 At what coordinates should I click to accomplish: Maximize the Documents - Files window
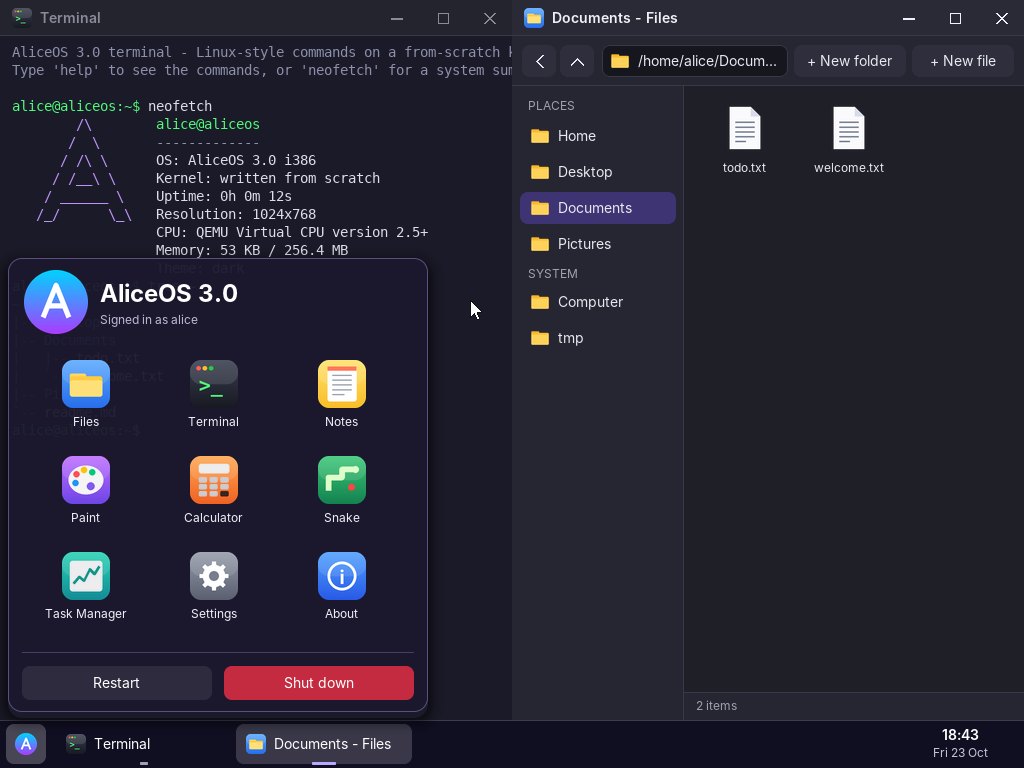point(955,18)
